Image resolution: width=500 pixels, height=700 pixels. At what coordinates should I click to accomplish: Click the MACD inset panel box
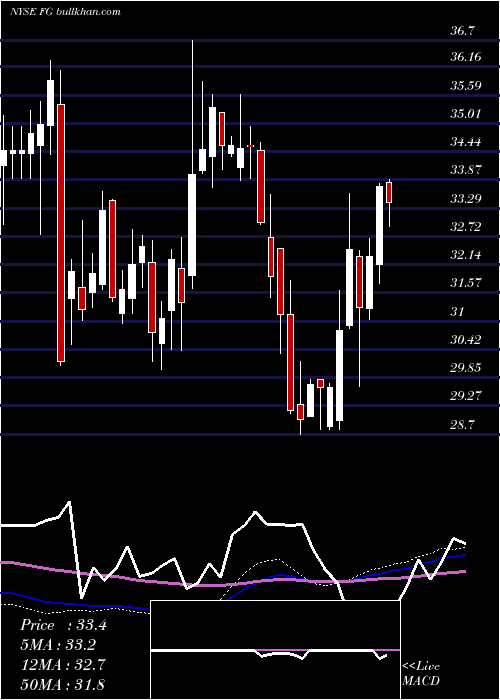pos(275,650)
